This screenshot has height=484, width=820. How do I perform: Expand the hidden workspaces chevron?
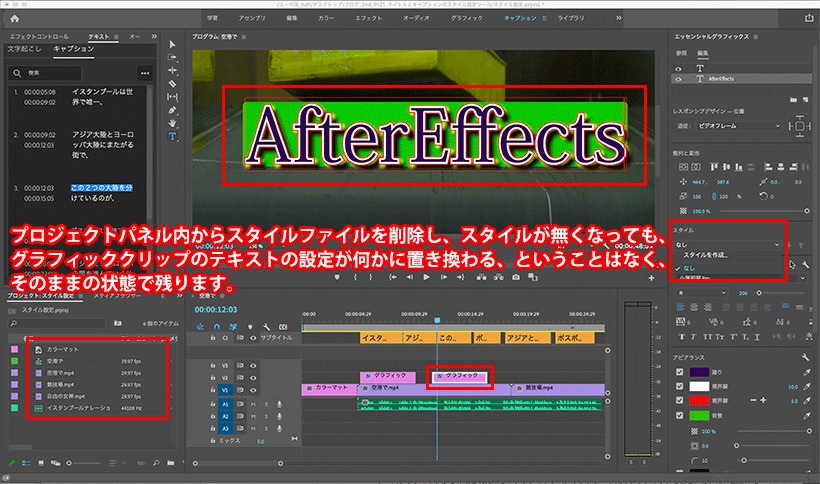click(x=619, y=18)
